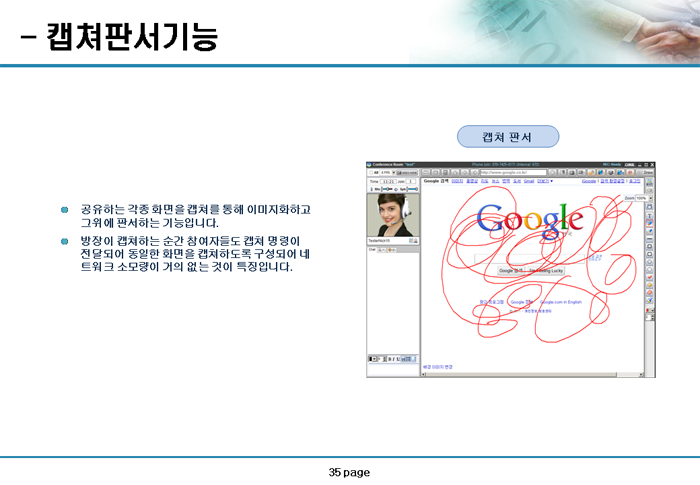700x485 pixels.
Task: Adjust the pen thickness stepper
Action: point(650,318)
